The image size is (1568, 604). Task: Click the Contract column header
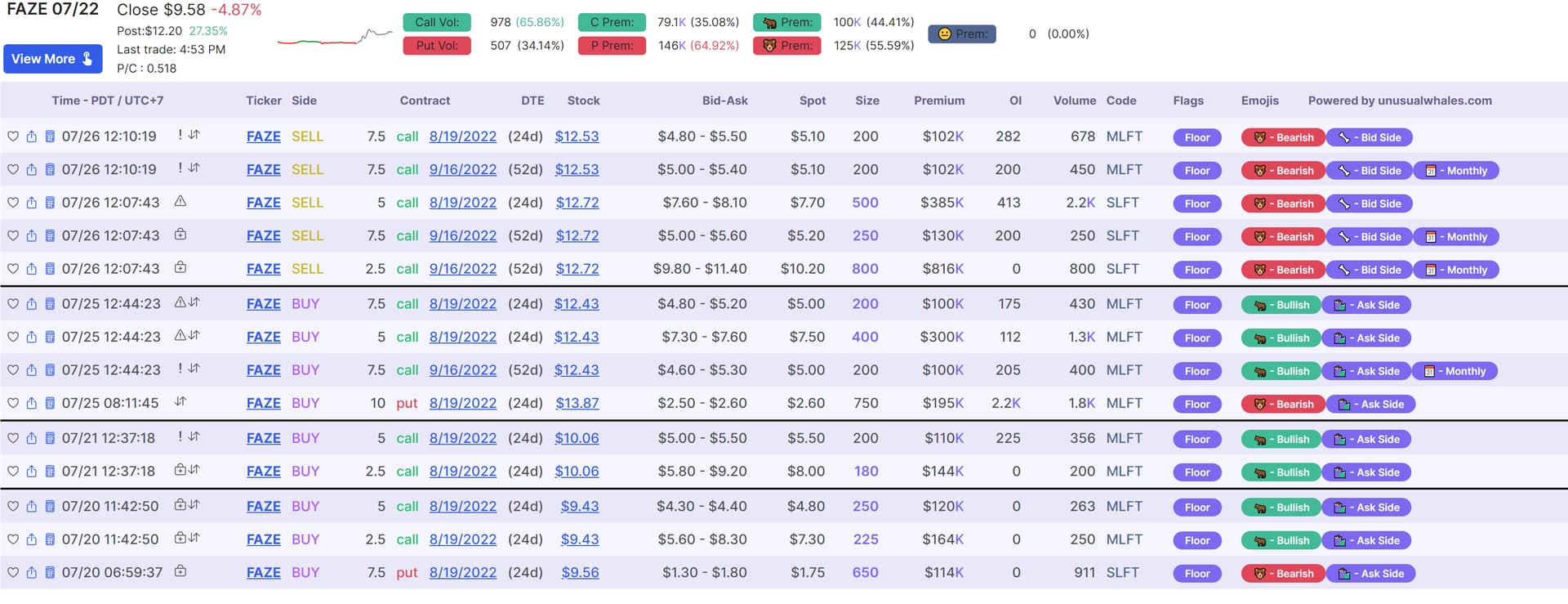[x=425, y=101]
